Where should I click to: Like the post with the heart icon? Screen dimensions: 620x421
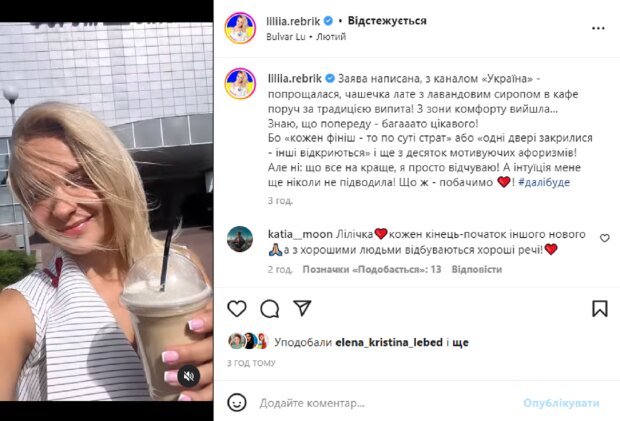click(237, 309)
